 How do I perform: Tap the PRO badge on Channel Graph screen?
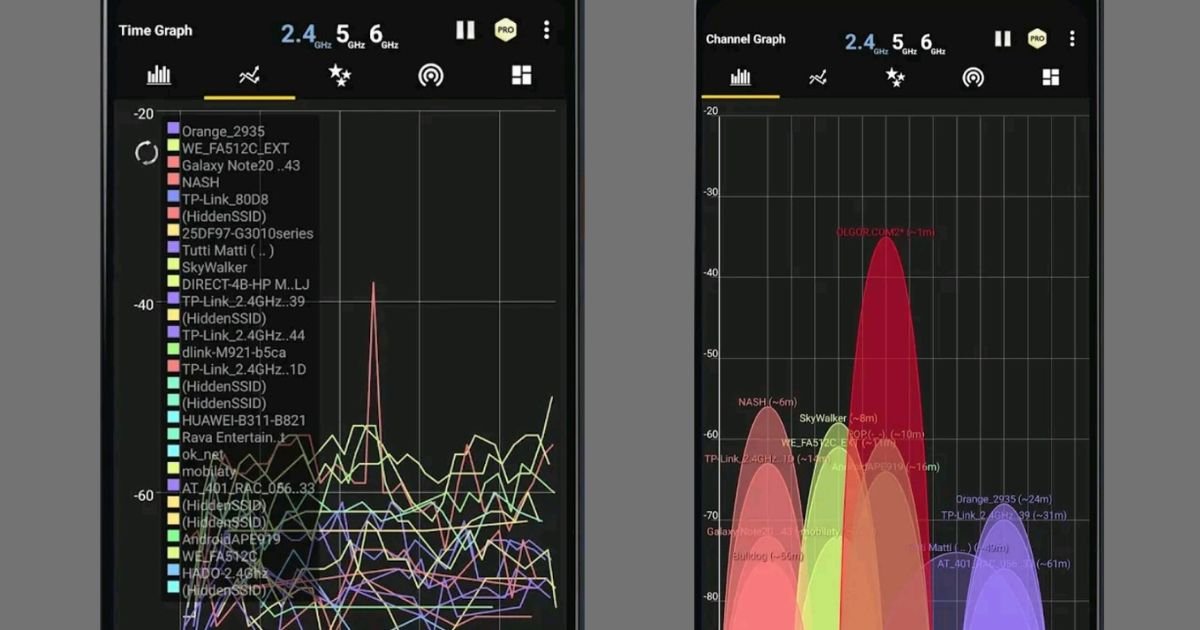pos(1038,39)
